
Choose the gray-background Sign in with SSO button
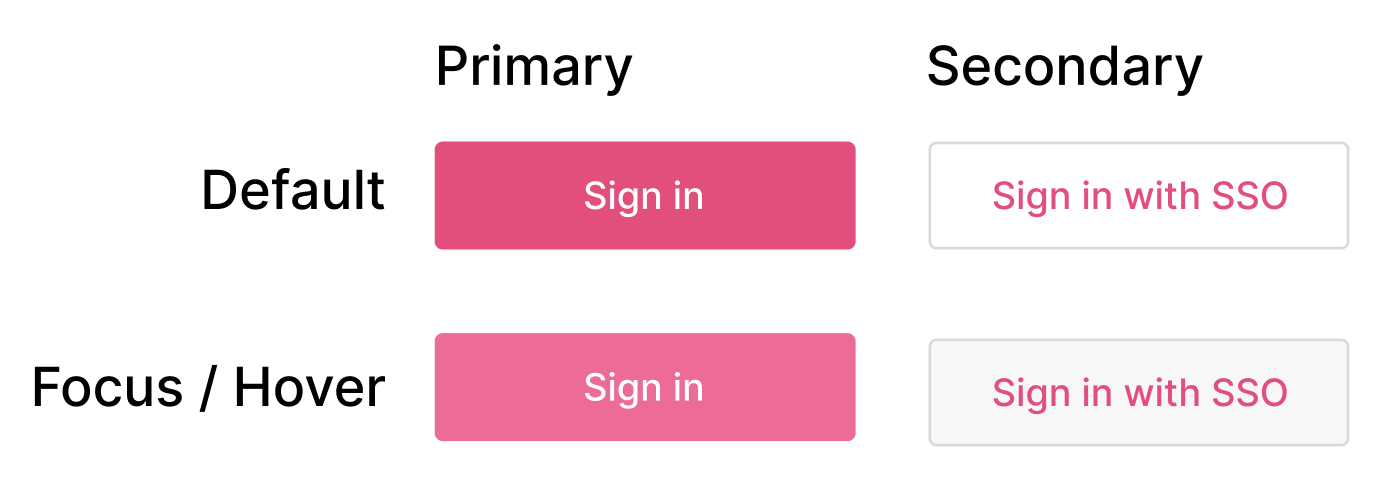click(x=1138, y=392)
